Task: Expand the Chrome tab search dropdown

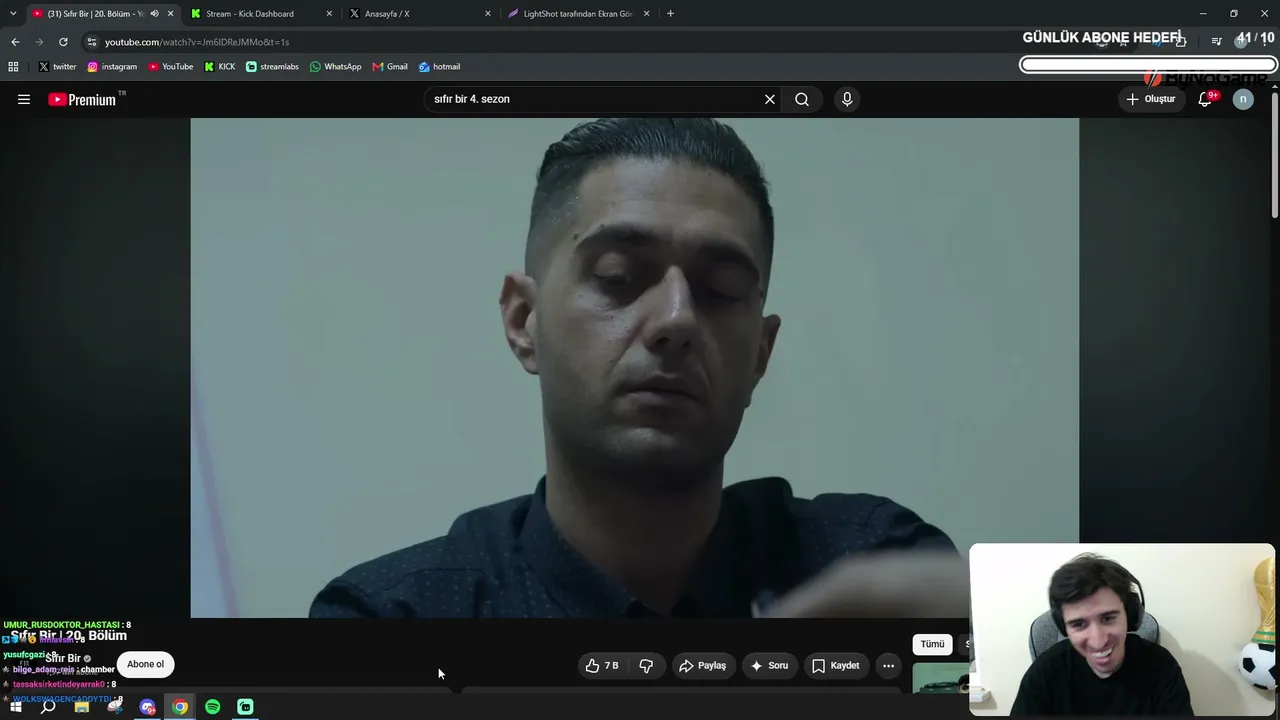Action: click(13, 14)
